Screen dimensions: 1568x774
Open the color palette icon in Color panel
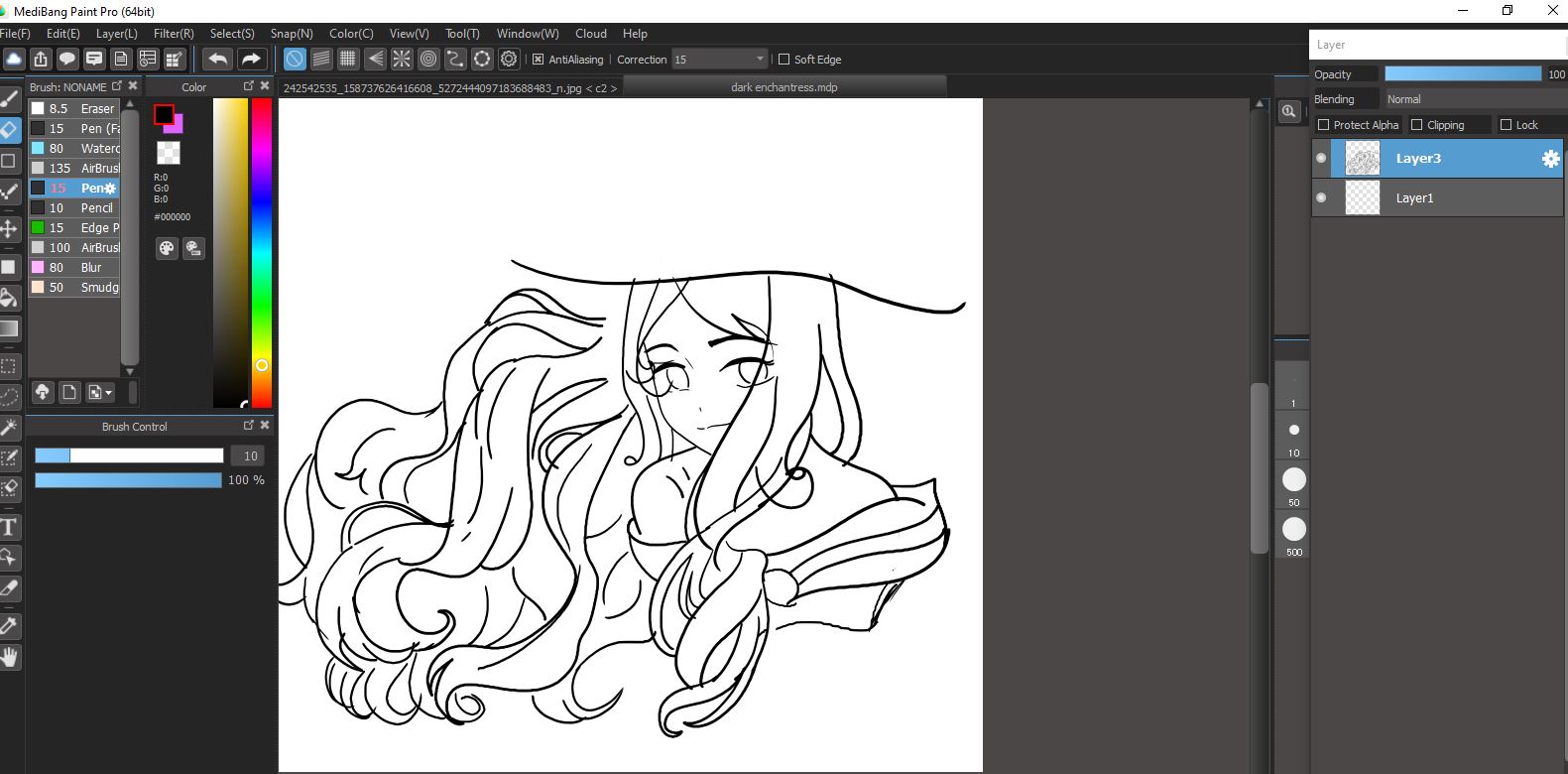tap(167, 248)
